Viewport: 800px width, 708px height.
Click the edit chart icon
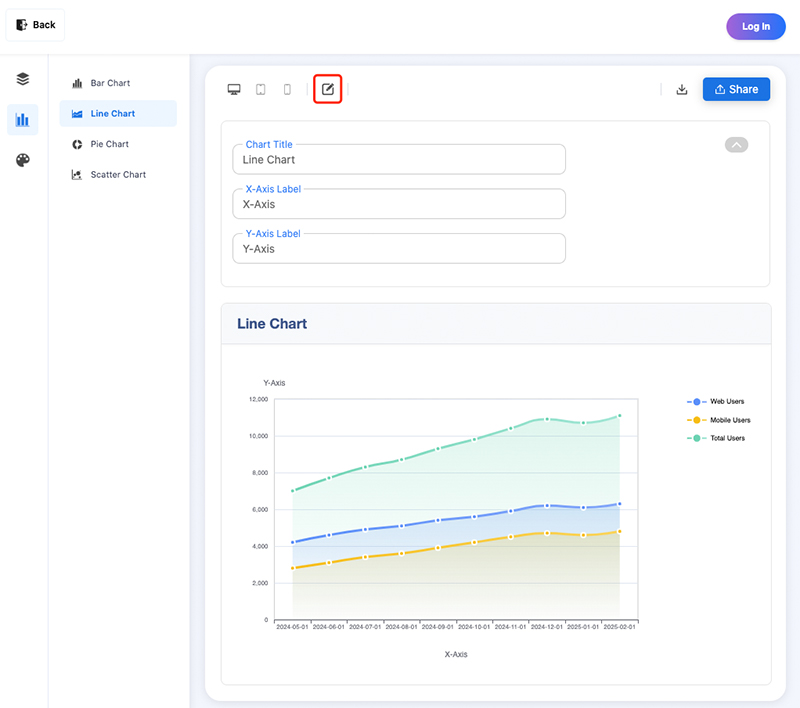click(x=328, y=90)
